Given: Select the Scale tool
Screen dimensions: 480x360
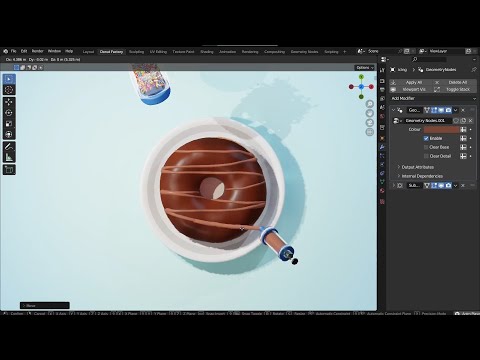Looking at the screenshot, I should [x=9, y=124].
